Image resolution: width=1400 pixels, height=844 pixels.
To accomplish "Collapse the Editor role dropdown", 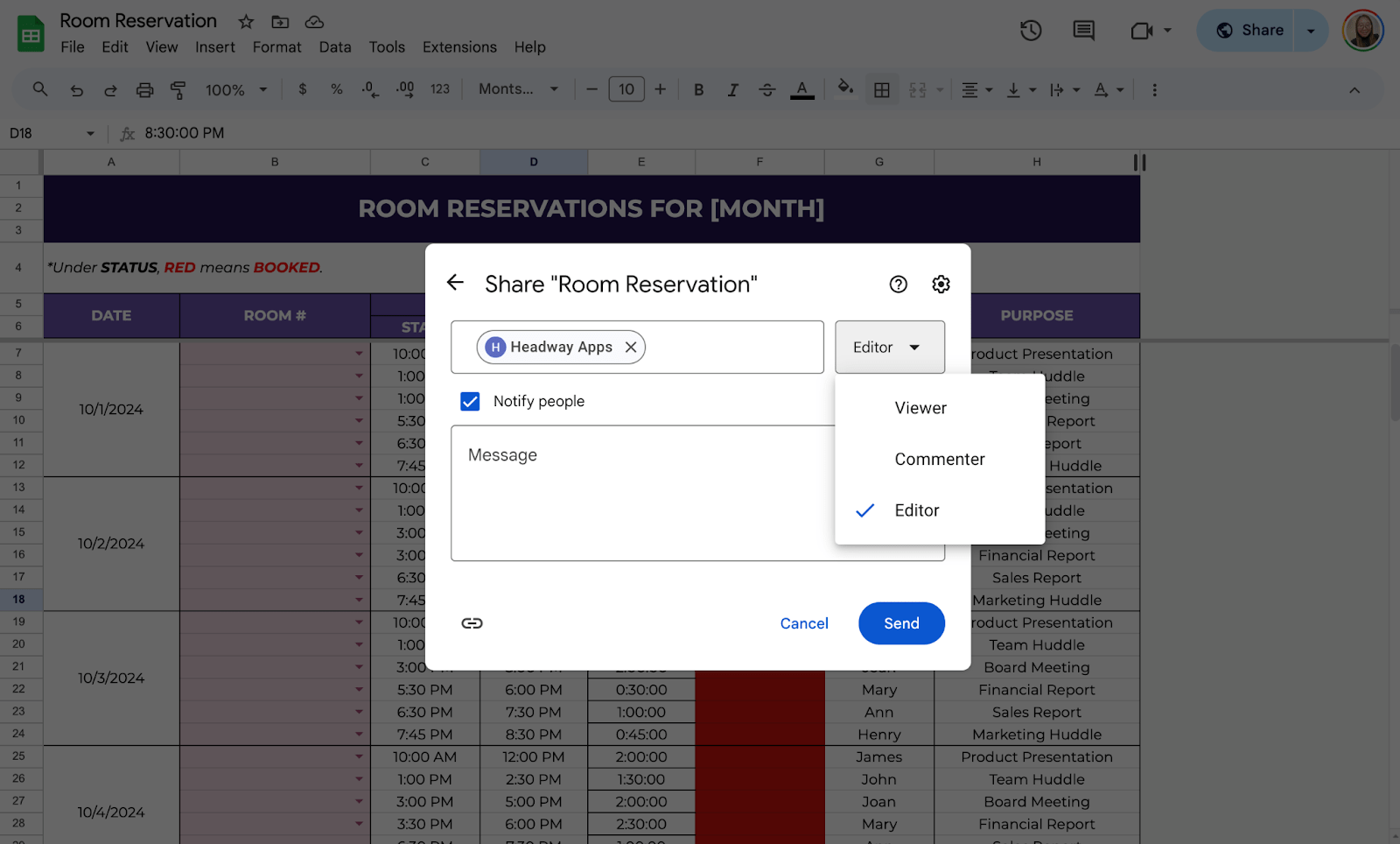I will pos(889,348).
